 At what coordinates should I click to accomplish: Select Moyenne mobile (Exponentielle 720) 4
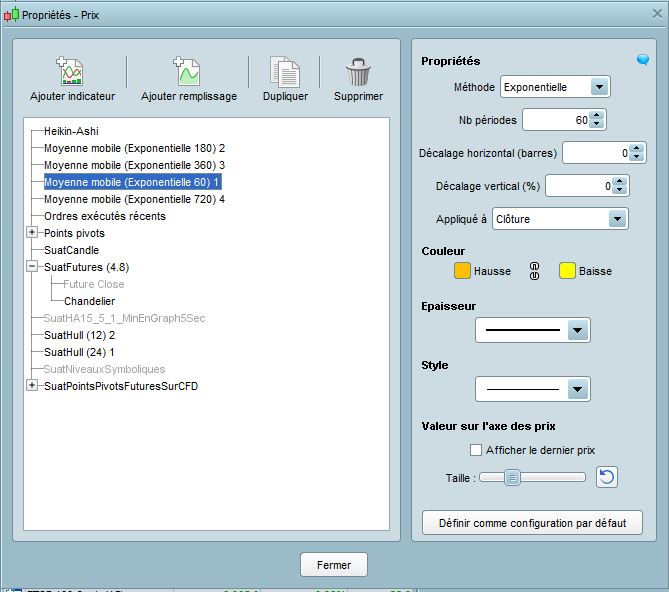(x=134, y=199)
